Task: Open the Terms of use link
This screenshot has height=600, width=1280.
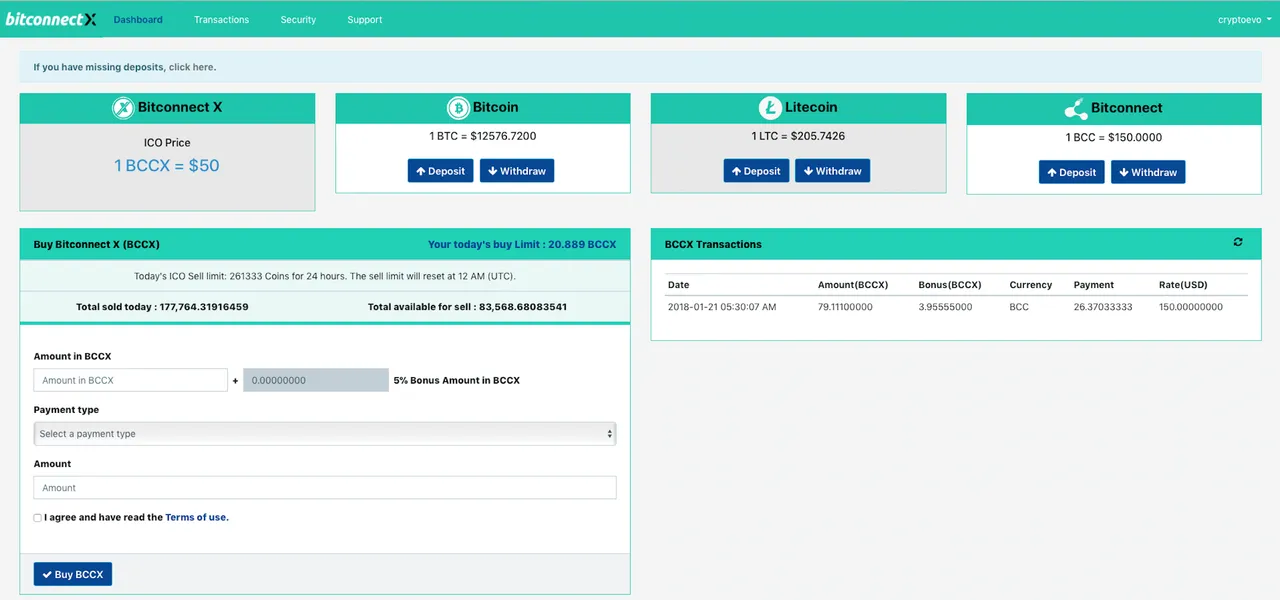Action: coord(197,517)
